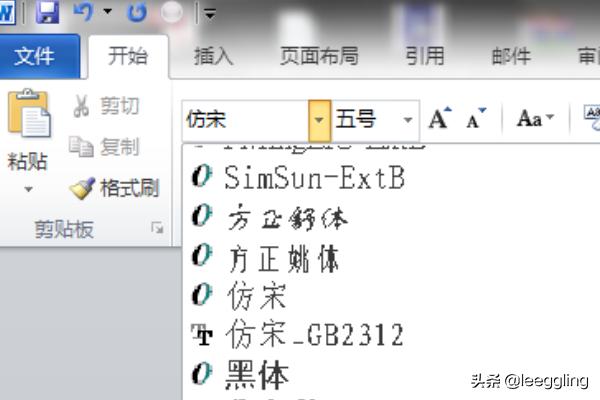Click the 复制 button
600x400 pixels.
(x=104, y=147)
